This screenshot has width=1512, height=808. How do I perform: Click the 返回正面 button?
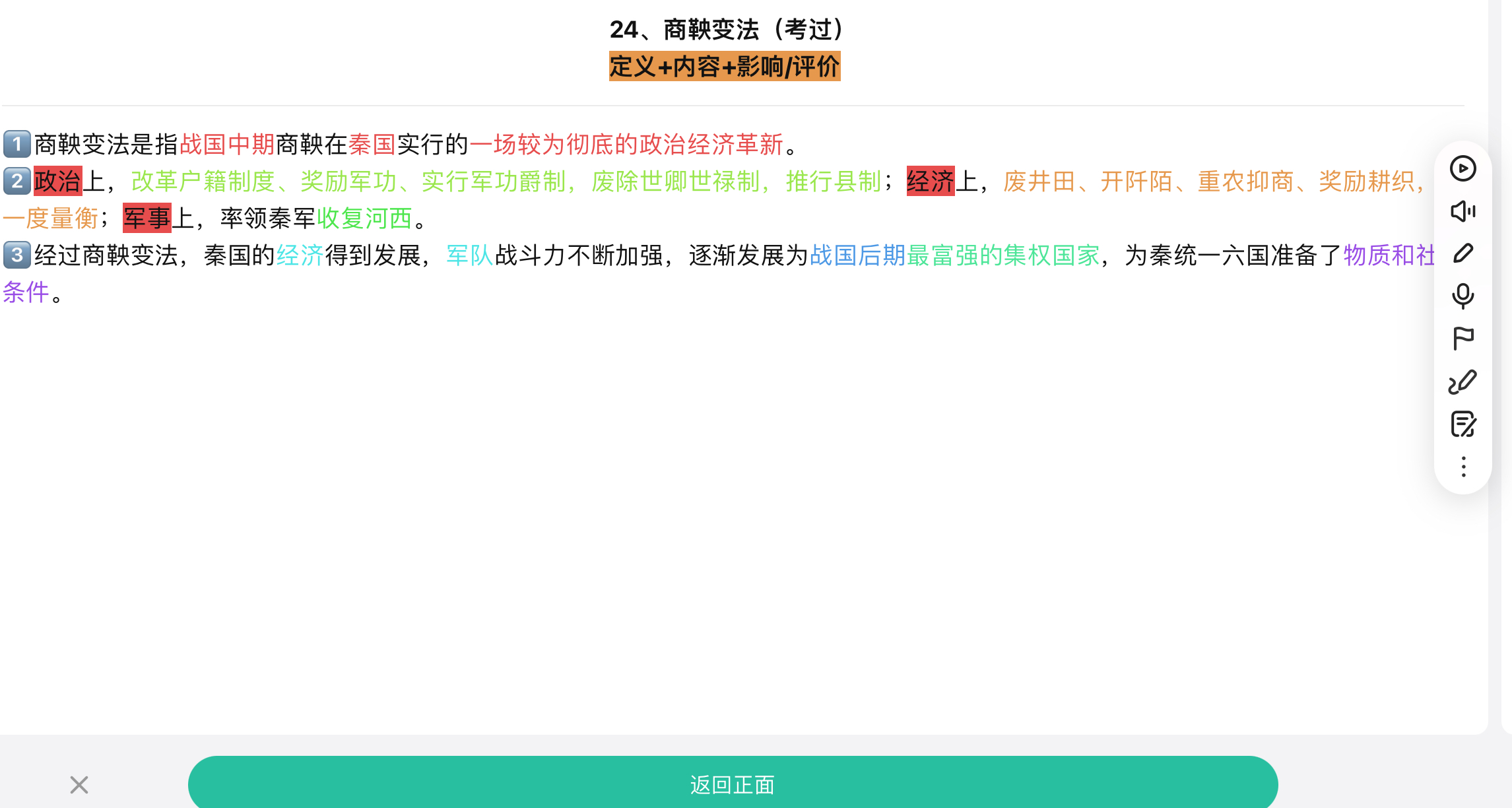pyautogui.click(x=733, y=784)
